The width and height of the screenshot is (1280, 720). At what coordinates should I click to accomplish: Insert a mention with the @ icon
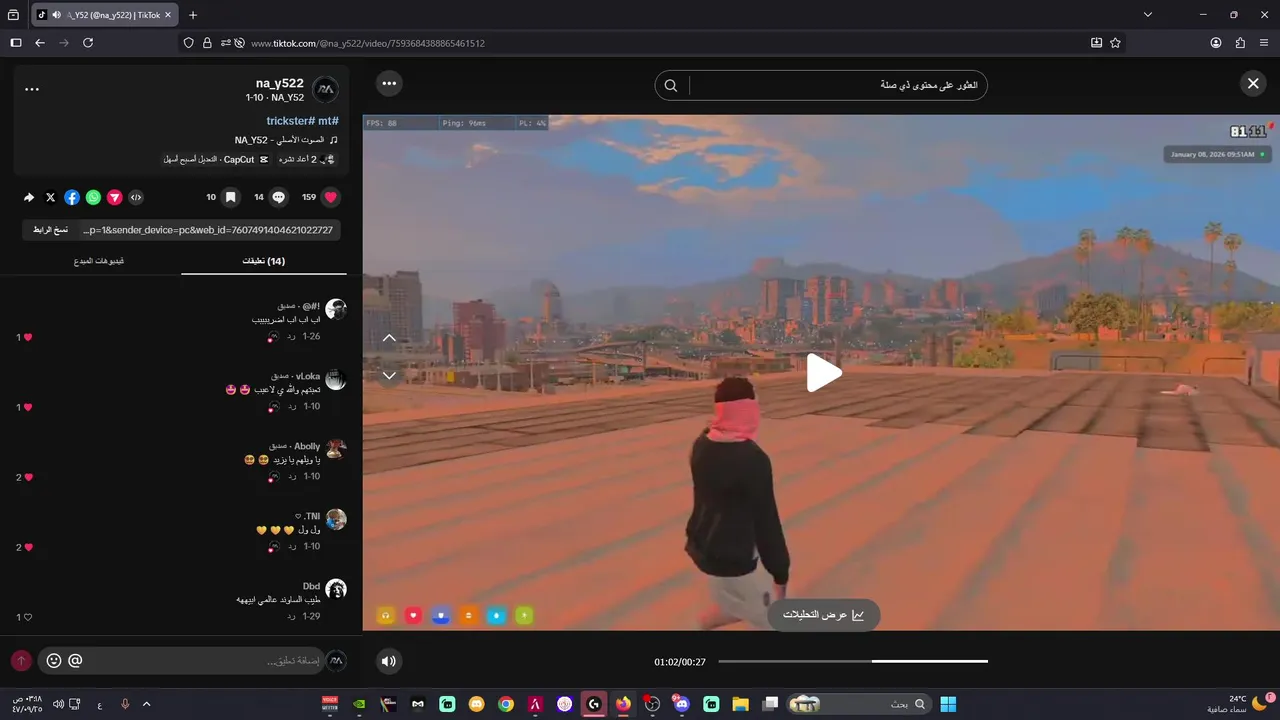coord(75,661)
